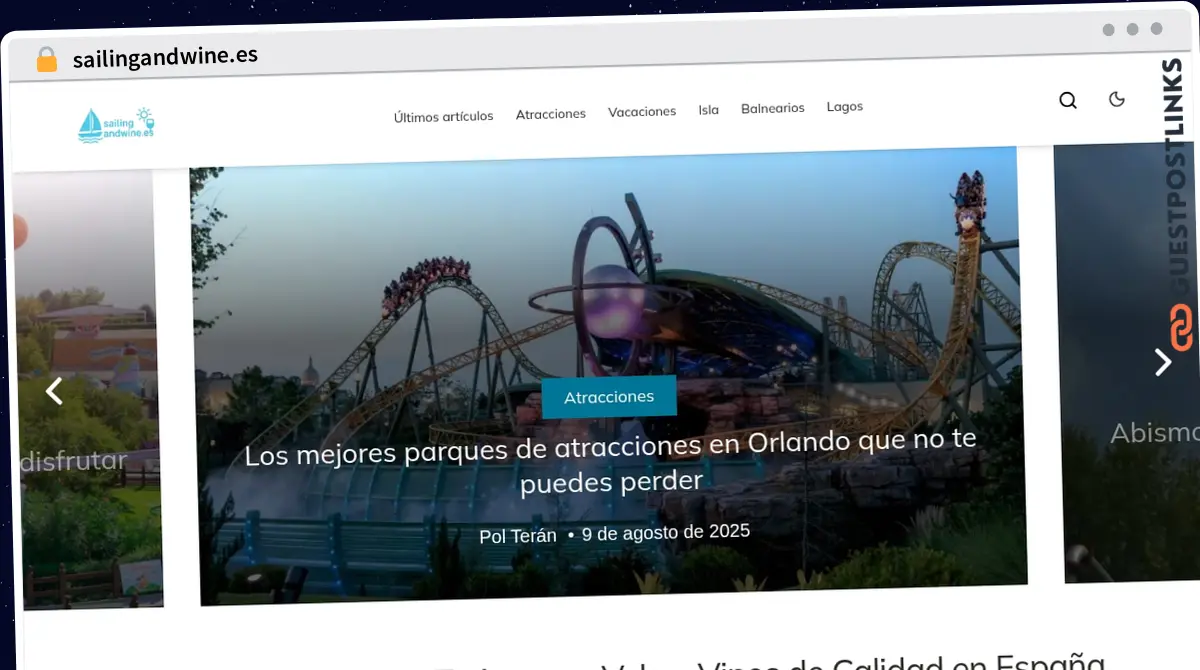Open Vacaciones menu item
This screenshot has width=1200, height=670.
pyautogui.click(x=642, y=111)
